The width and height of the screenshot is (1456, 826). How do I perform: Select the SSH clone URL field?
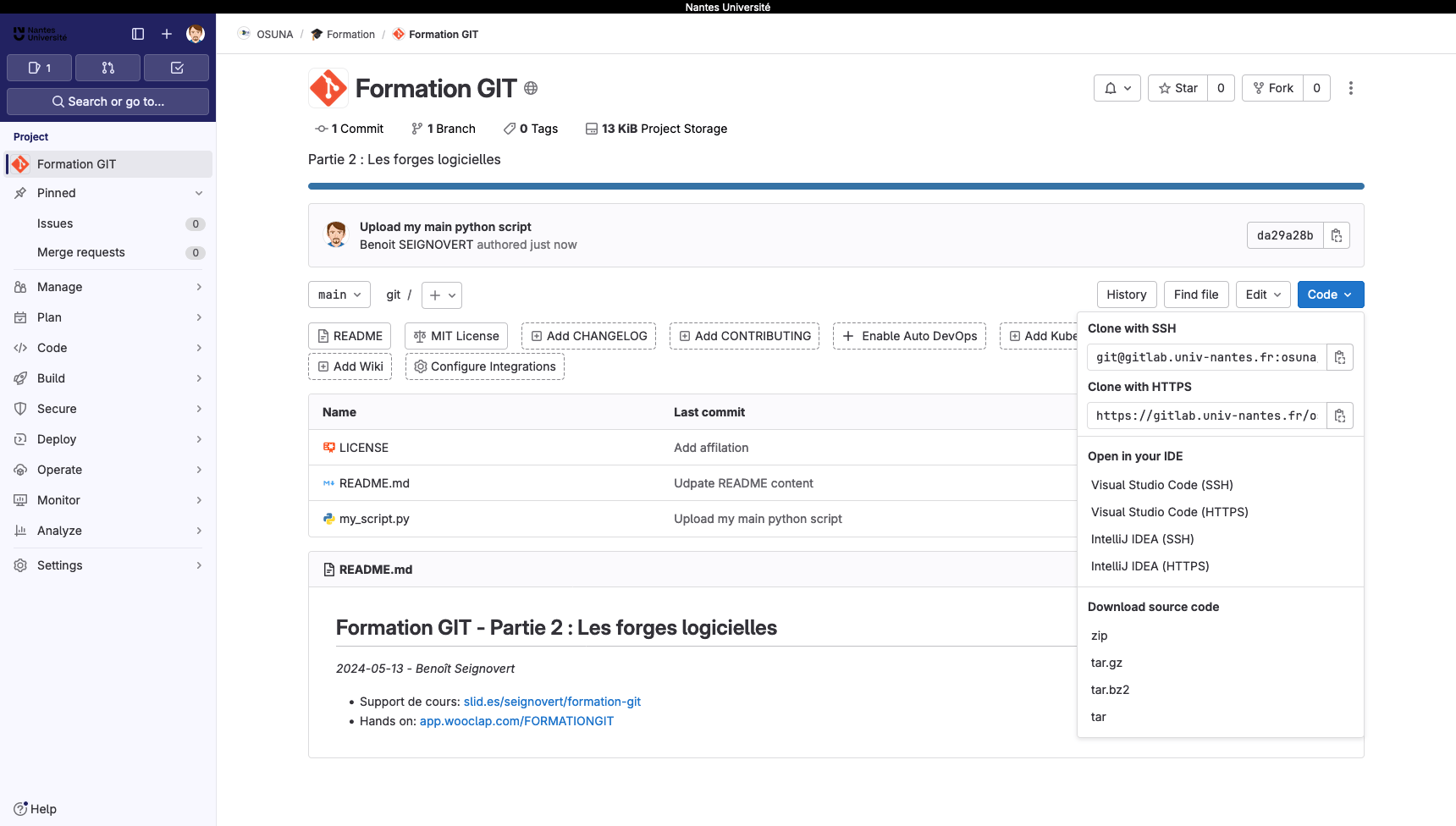(x=1206, y=357)
